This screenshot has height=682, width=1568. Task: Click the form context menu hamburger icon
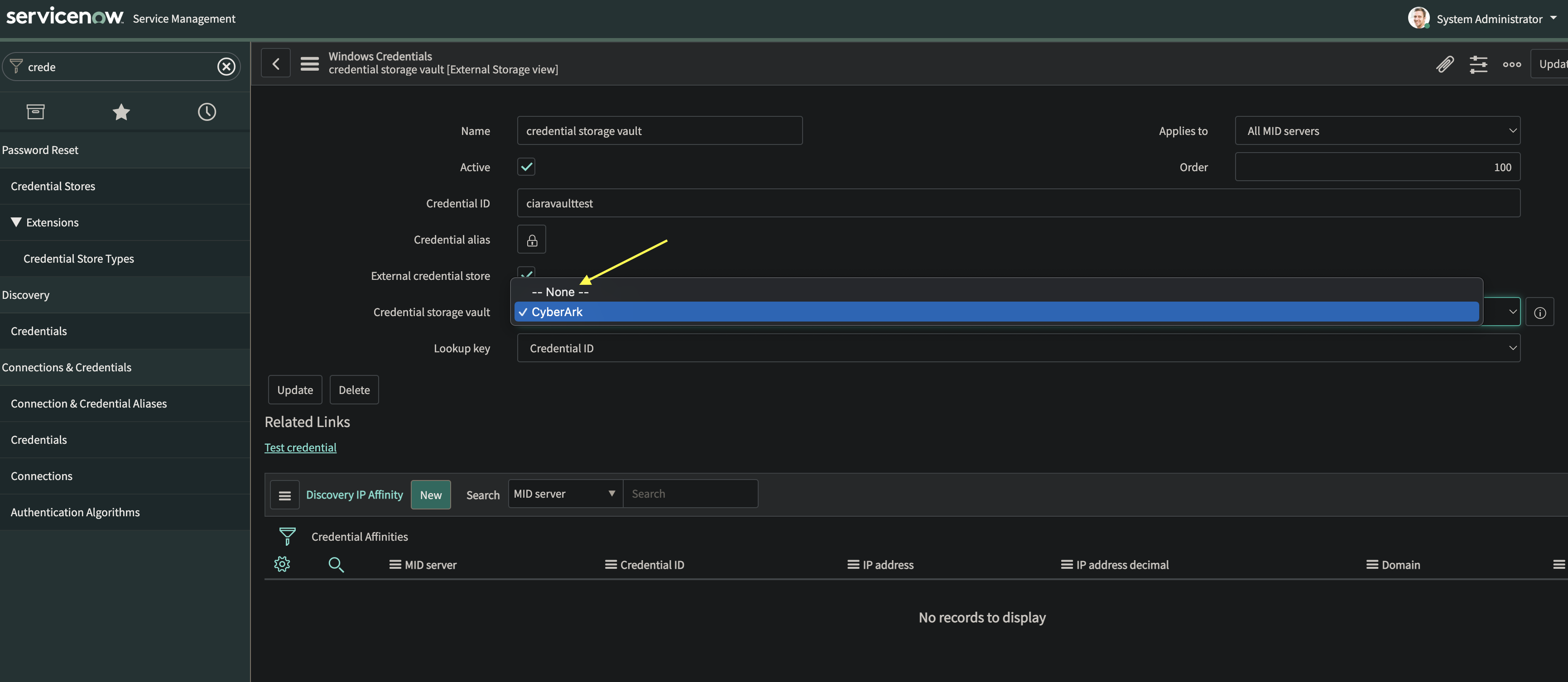310,63
